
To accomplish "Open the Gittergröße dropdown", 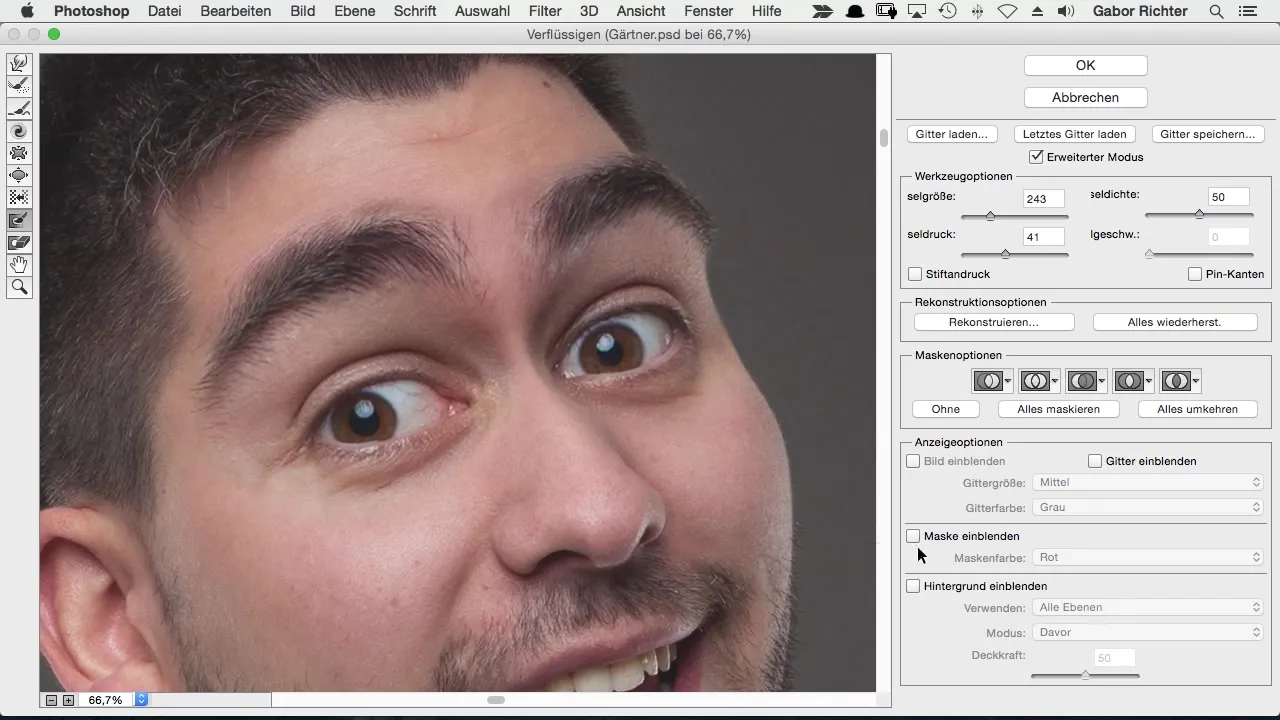I will tap(1148, 482).
